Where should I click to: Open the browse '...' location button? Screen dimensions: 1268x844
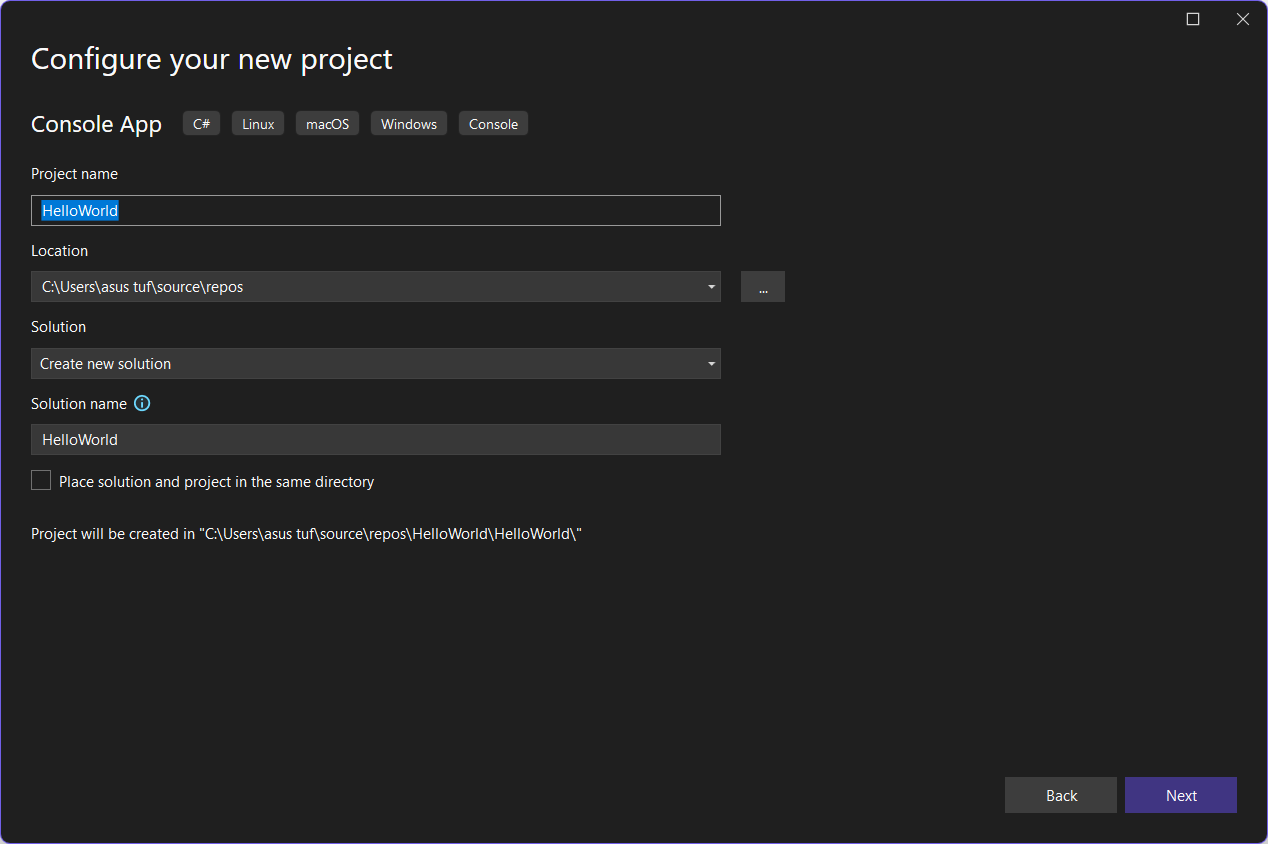(x=763, y=287)
